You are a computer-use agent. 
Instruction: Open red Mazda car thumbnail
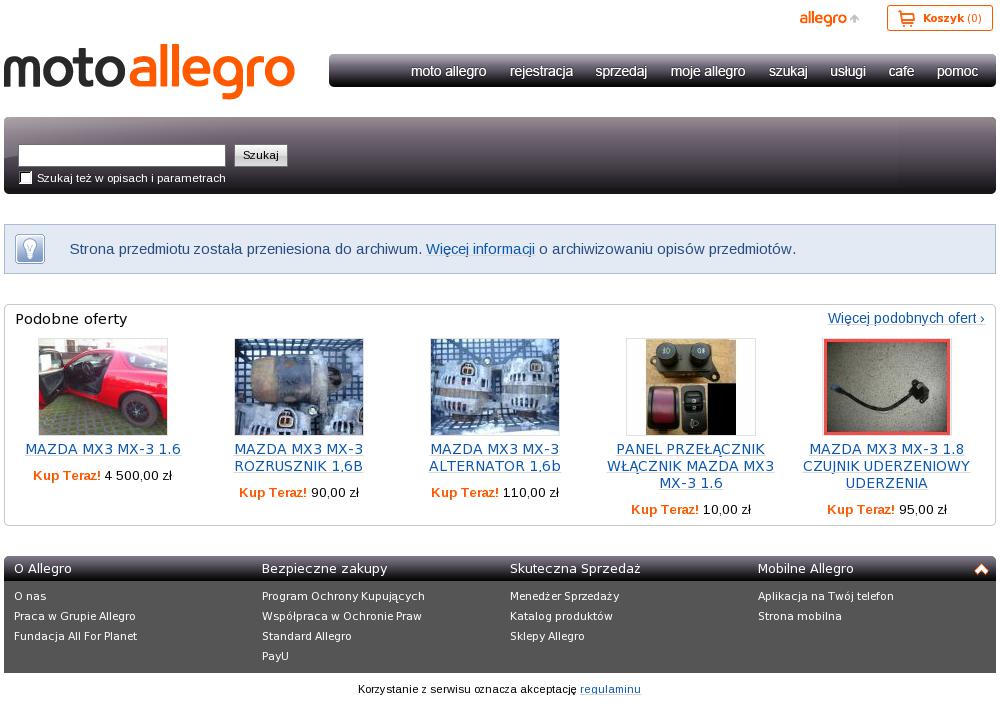point(103,387)
